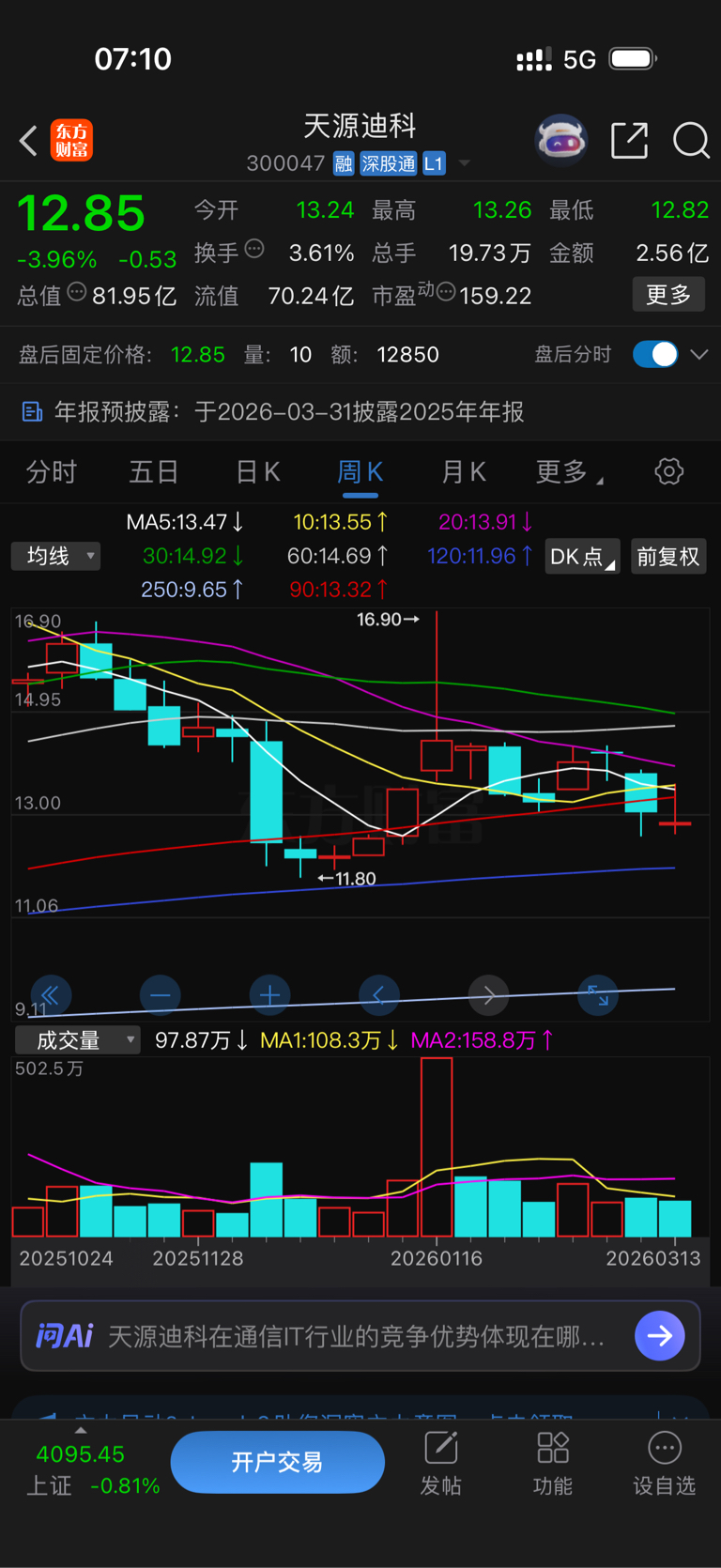Tap the 天源迪科 stock title

click(360, 126)
